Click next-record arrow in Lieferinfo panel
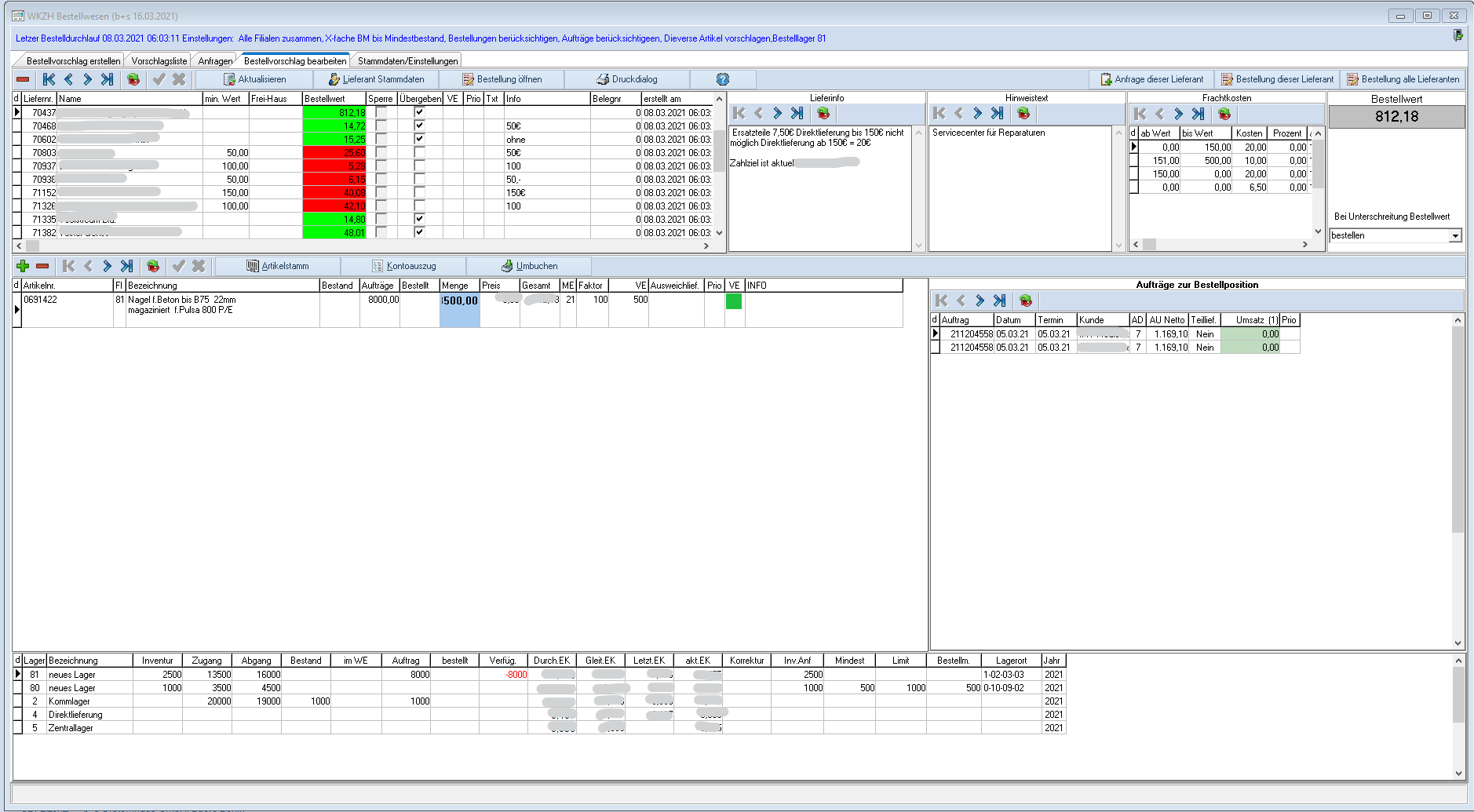The height and width of the screenshot is (812, 1474). pyautogui.click(x=777, y=114)
